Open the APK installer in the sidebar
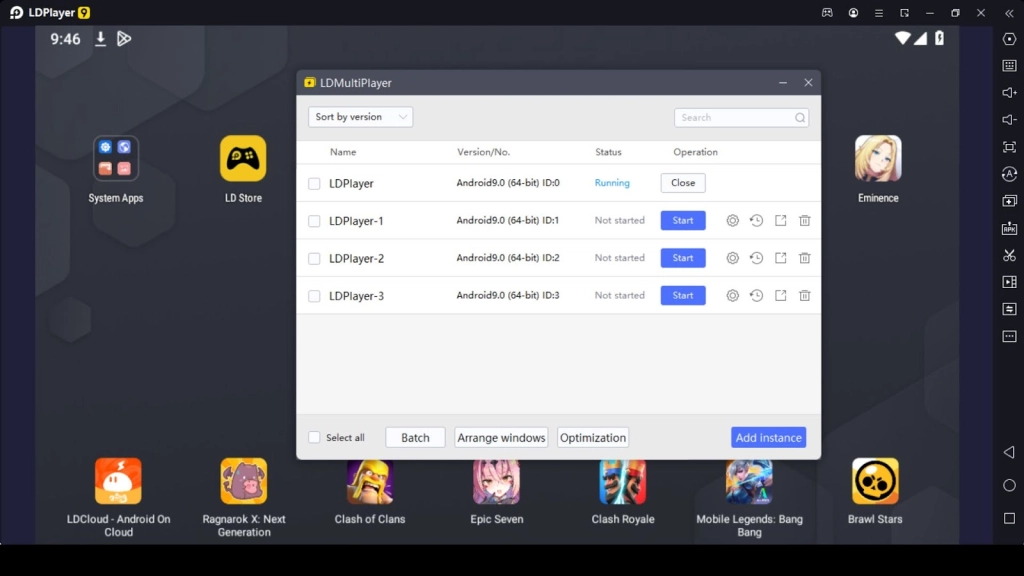Viewport: 1024px width, 576px height. point(1009,229)
